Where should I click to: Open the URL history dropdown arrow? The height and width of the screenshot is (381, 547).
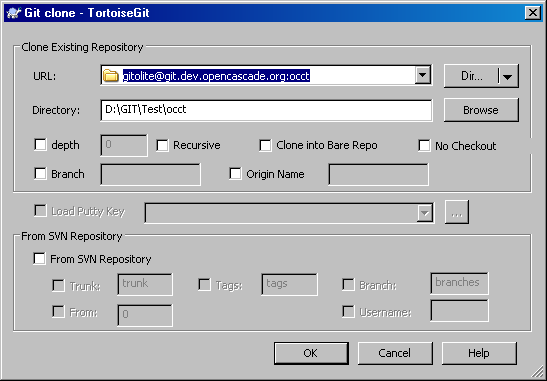tap(422, 75)
